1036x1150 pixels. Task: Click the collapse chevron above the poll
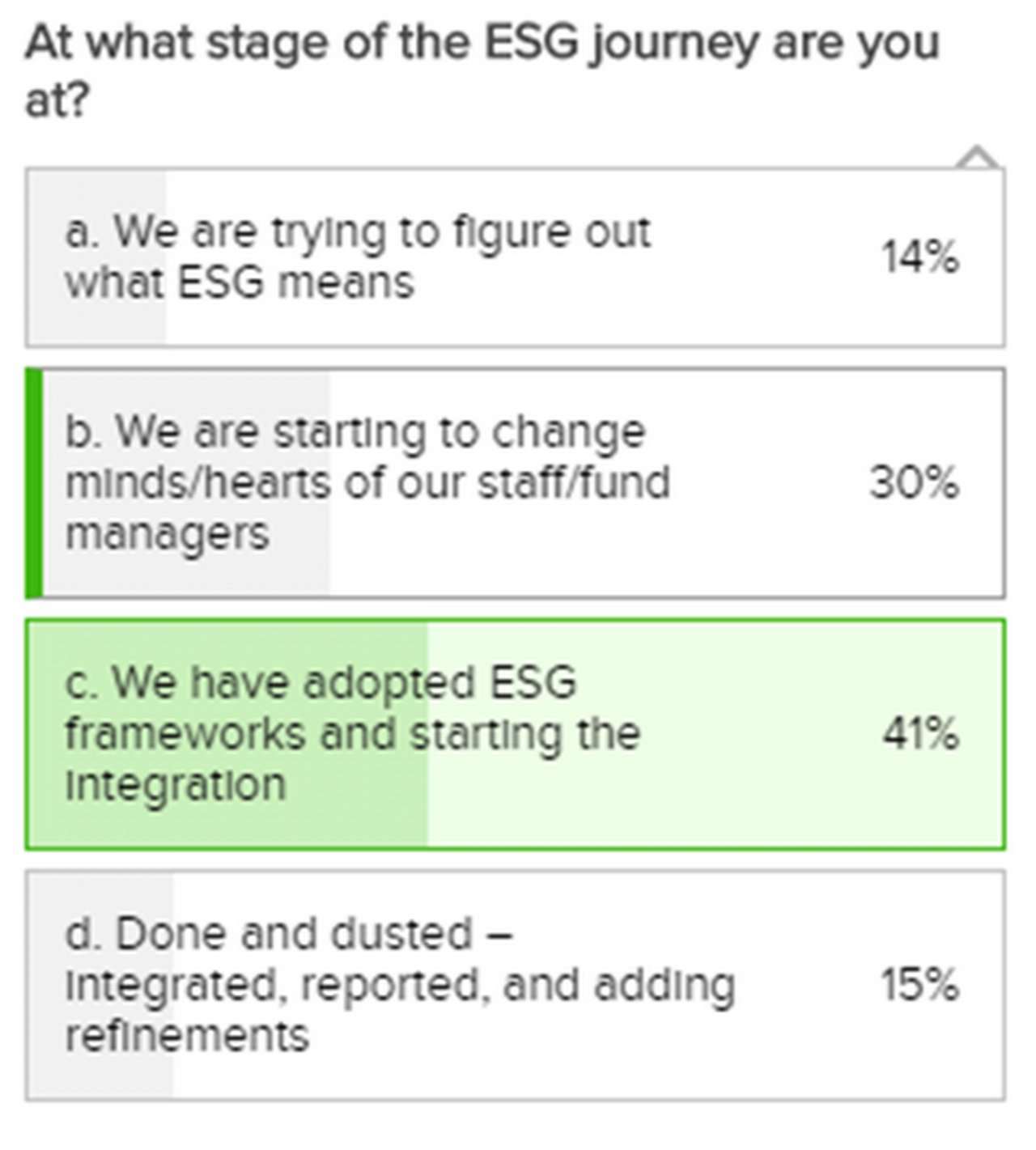pyautogui.click(x=978, y=157)
